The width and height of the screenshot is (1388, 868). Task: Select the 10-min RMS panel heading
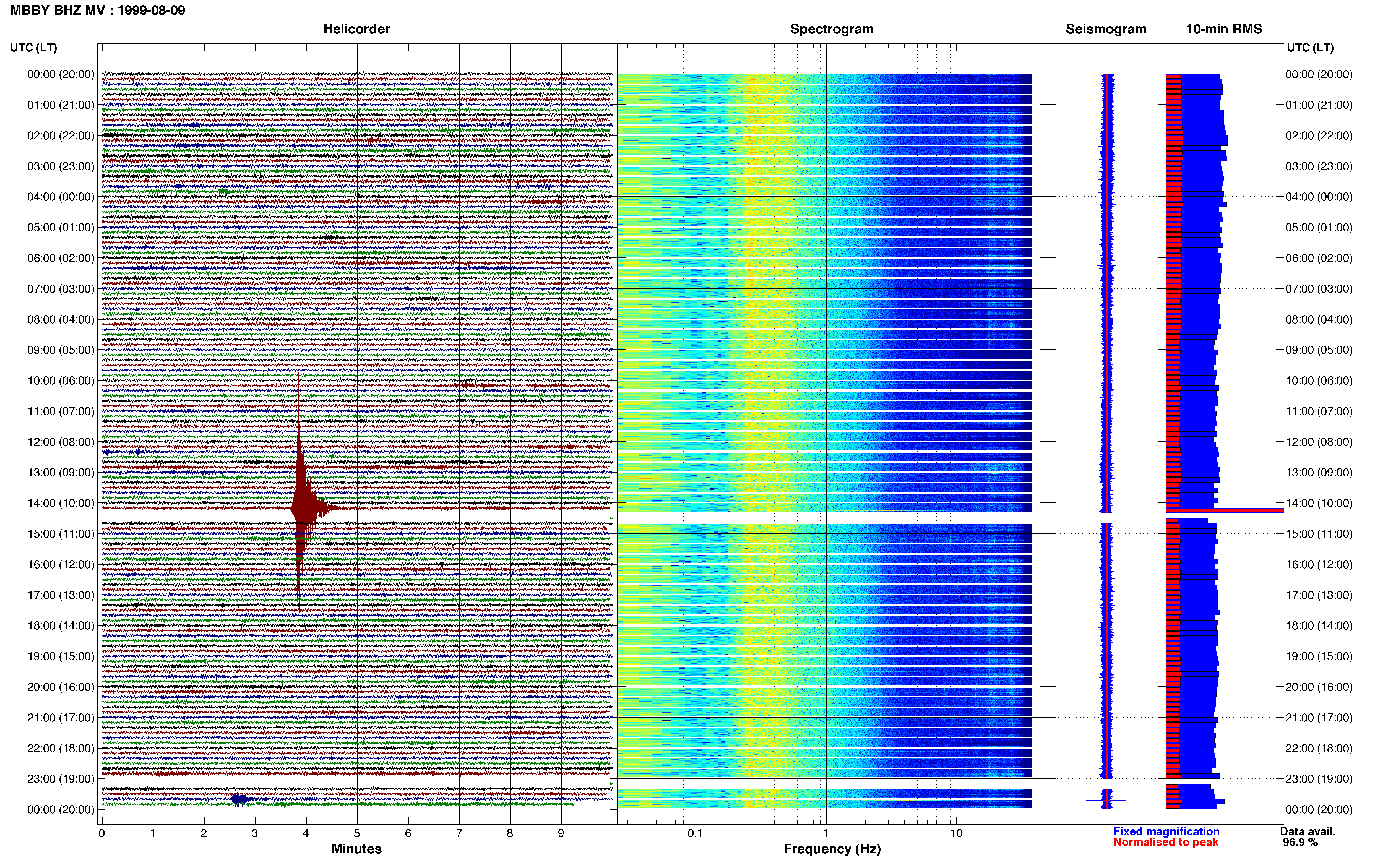click(1224, 29)
